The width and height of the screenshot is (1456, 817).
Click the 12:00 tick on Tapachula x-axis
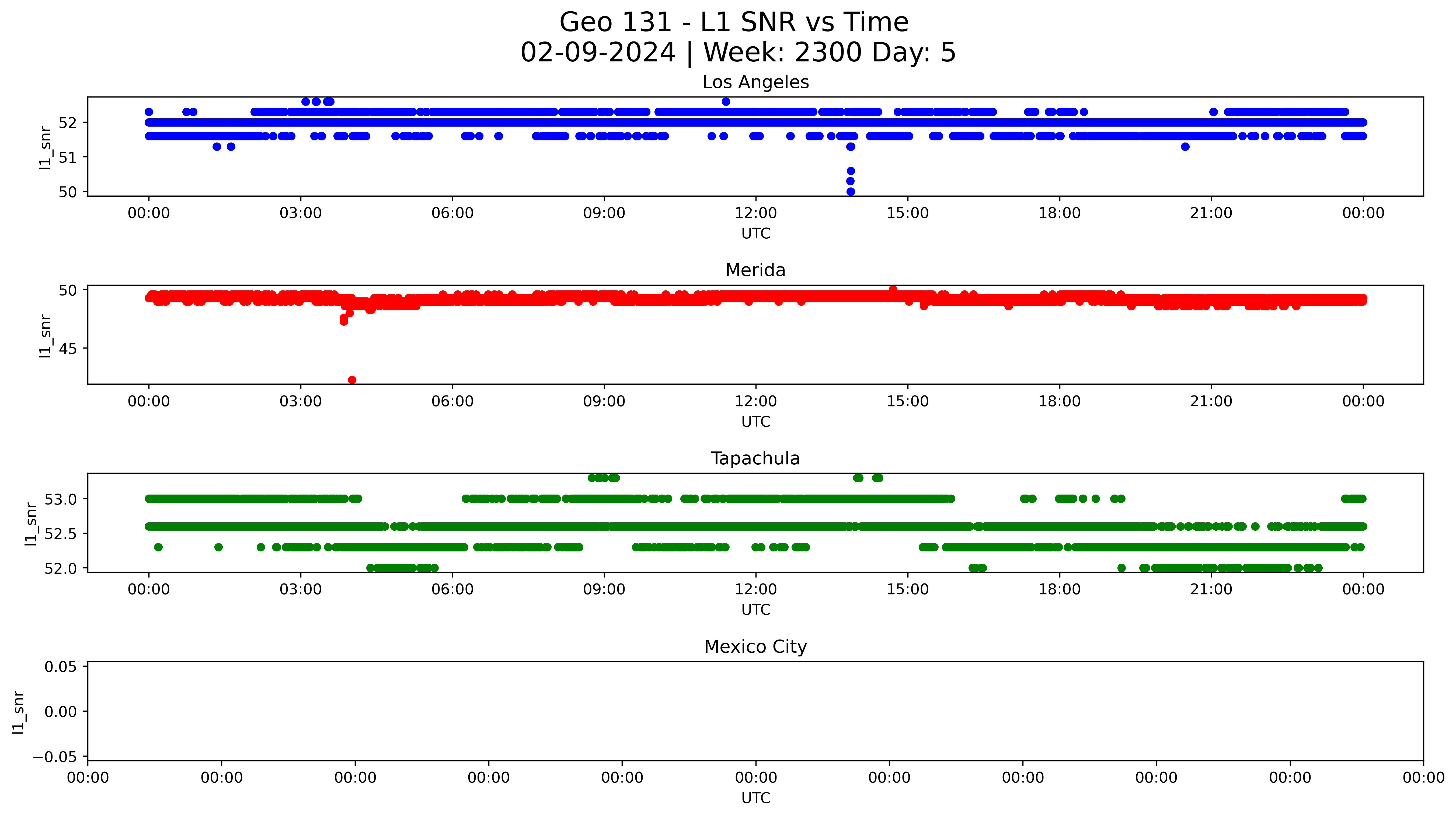coord(756,590)
